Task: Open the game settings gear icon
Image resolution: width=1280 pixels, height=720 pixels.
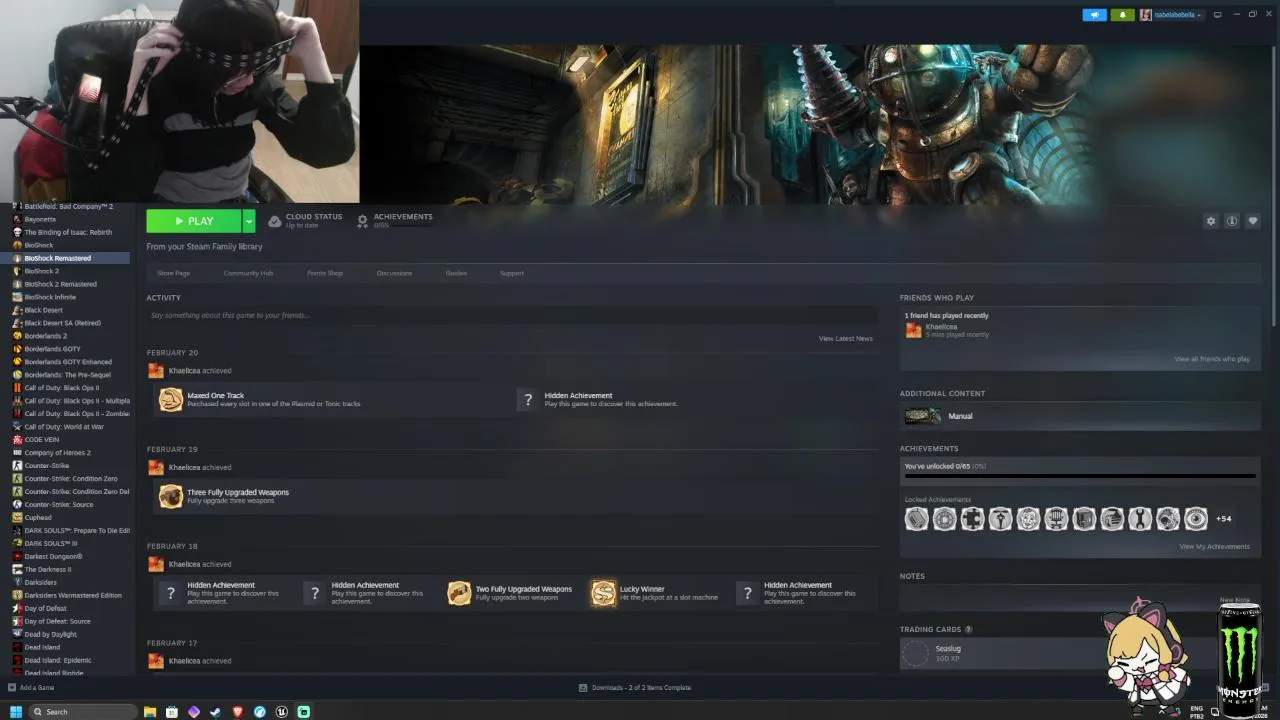Action: (x=1211, y=221)
